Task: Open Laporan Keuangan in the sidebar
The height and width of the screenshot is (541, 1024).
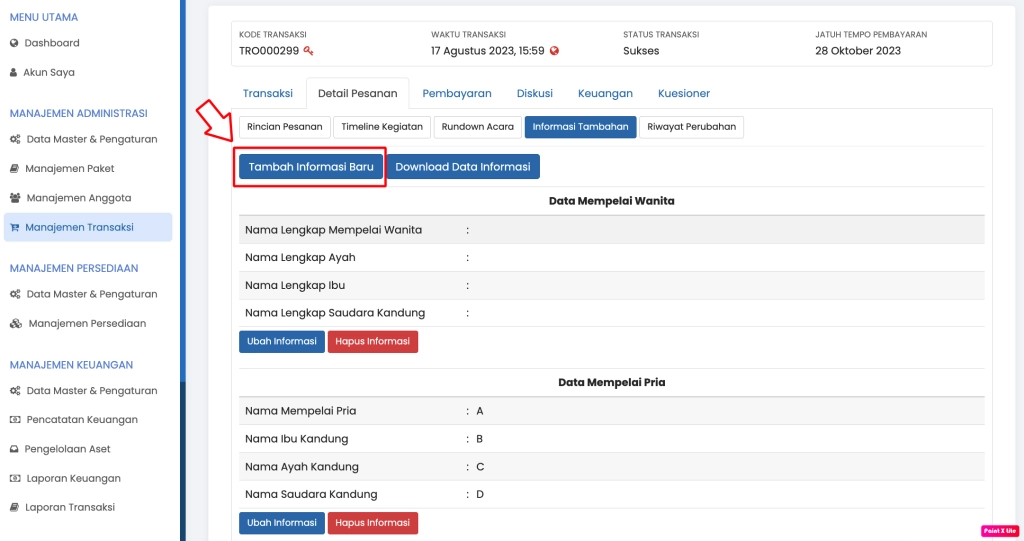Action: (x=72, y=478)
